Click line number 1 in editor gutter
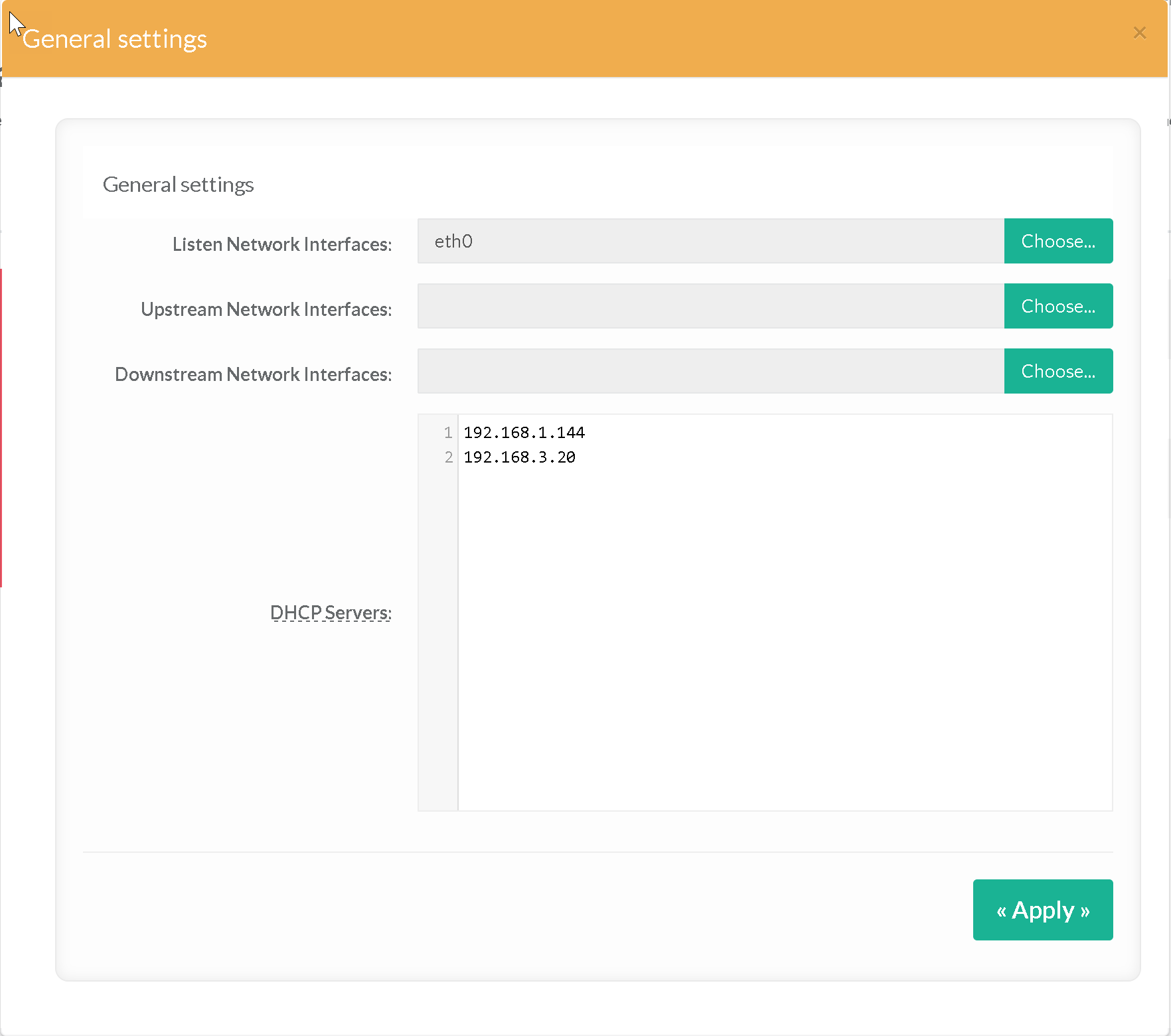The image size is (1171, 1036). [448, 433]
